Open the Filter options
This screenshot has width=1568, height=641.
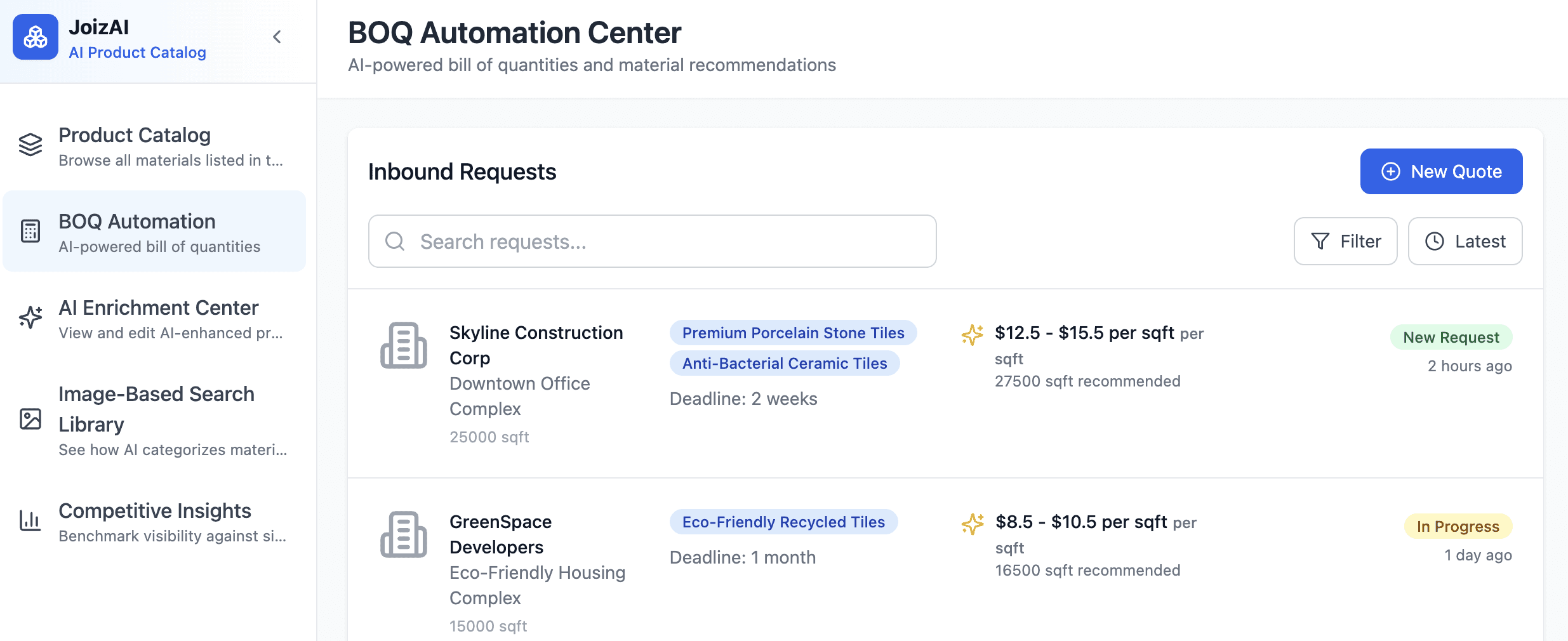(x=1345, y=241)
